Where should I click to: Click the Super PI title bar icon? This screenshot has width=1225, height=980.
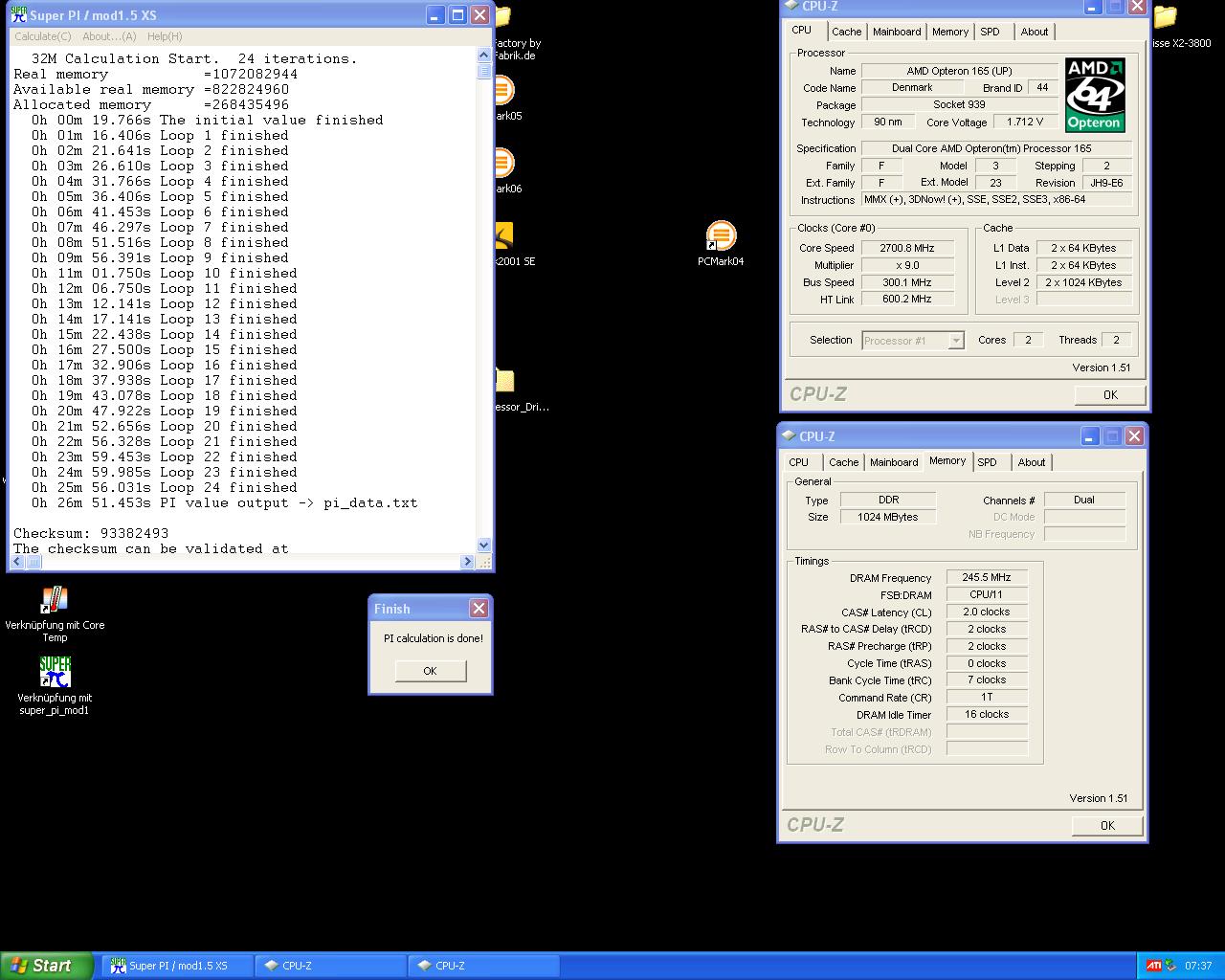click(18, 15)
